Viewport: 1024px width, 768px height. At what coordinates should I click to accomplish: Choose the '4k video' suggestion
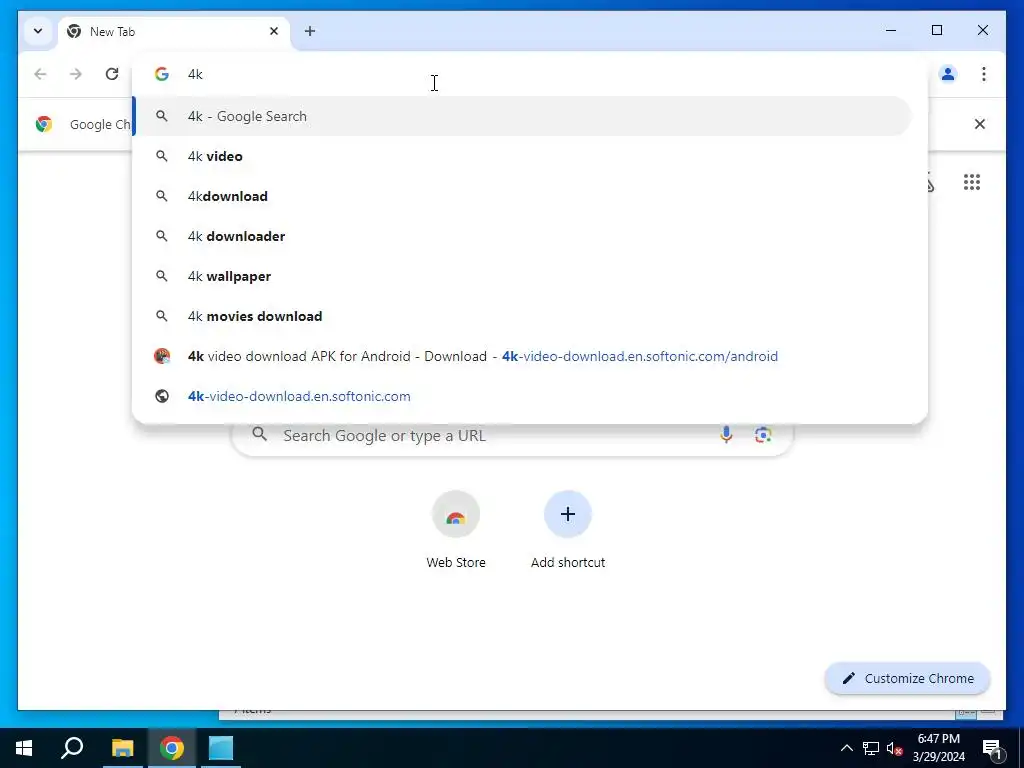pyautogui.click(x=522, y=156)
